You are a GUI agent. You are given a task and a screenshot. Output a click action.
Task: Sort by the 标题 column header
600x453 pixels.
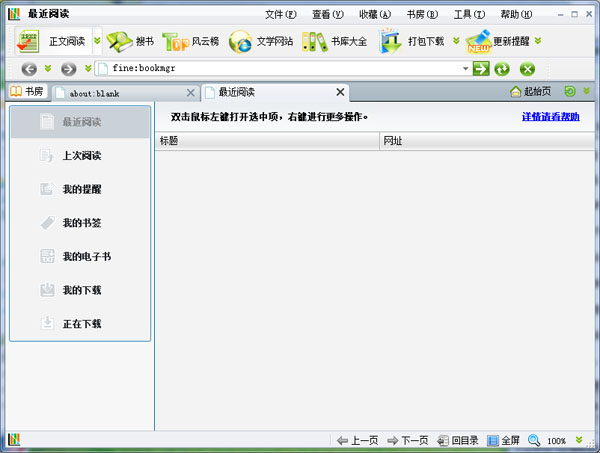(x=267, y=141)
